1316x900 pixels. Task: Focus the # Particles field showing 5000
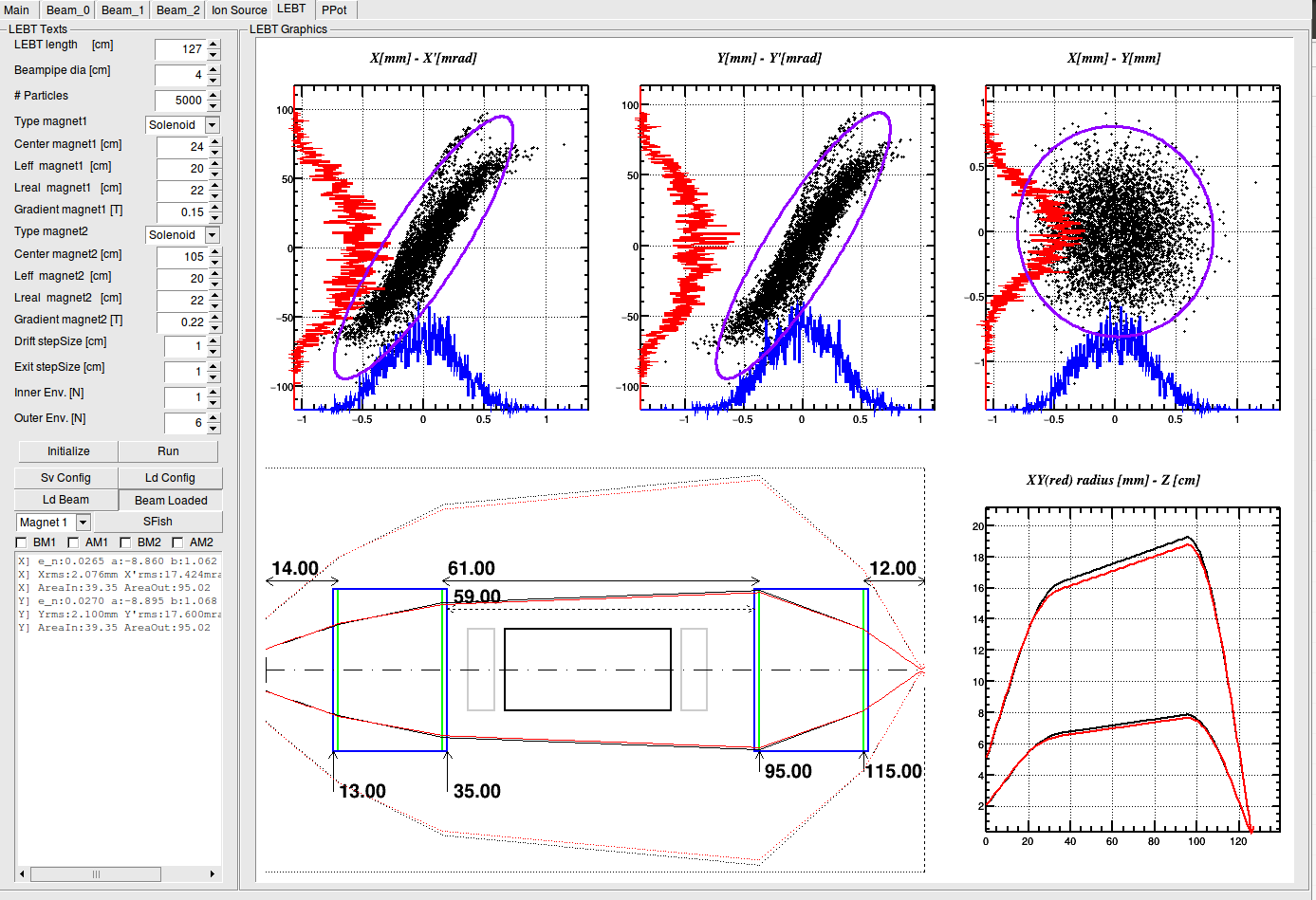click(180, 101)
